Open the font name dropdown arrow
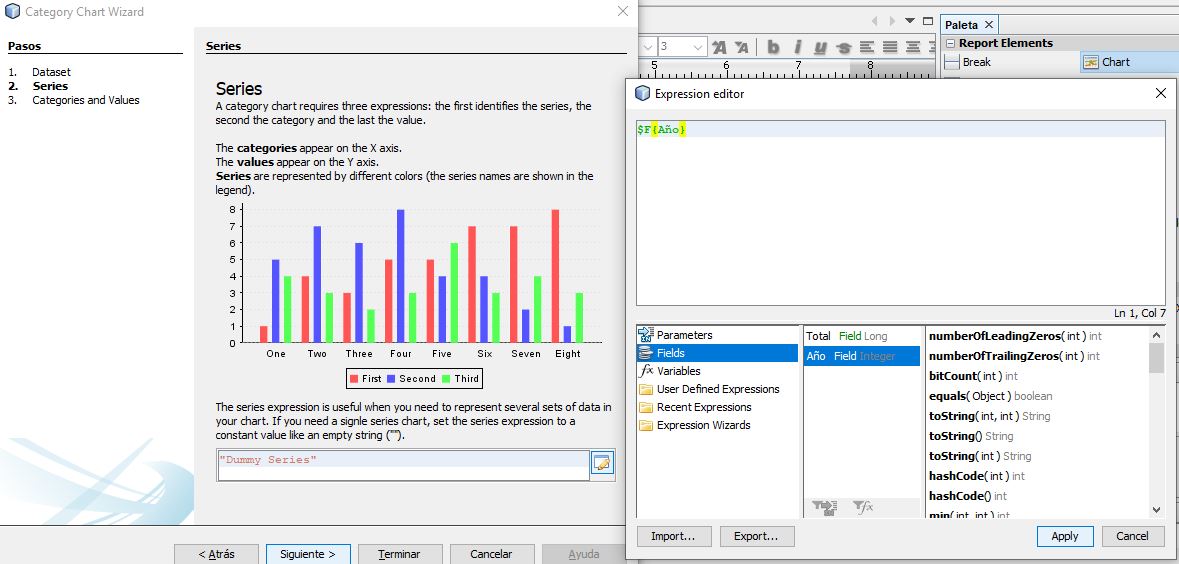 click(648, 47)
